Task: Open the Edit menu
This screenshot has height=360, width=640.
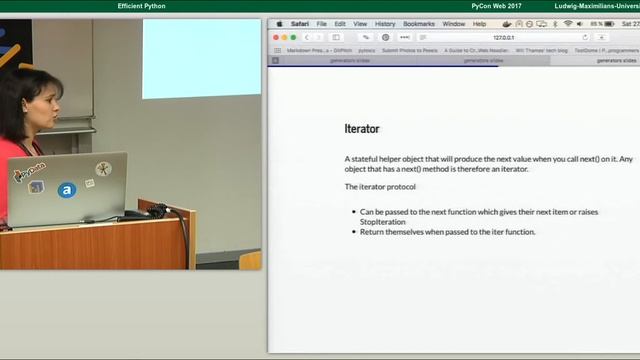Action: click(x=340, y=24)
